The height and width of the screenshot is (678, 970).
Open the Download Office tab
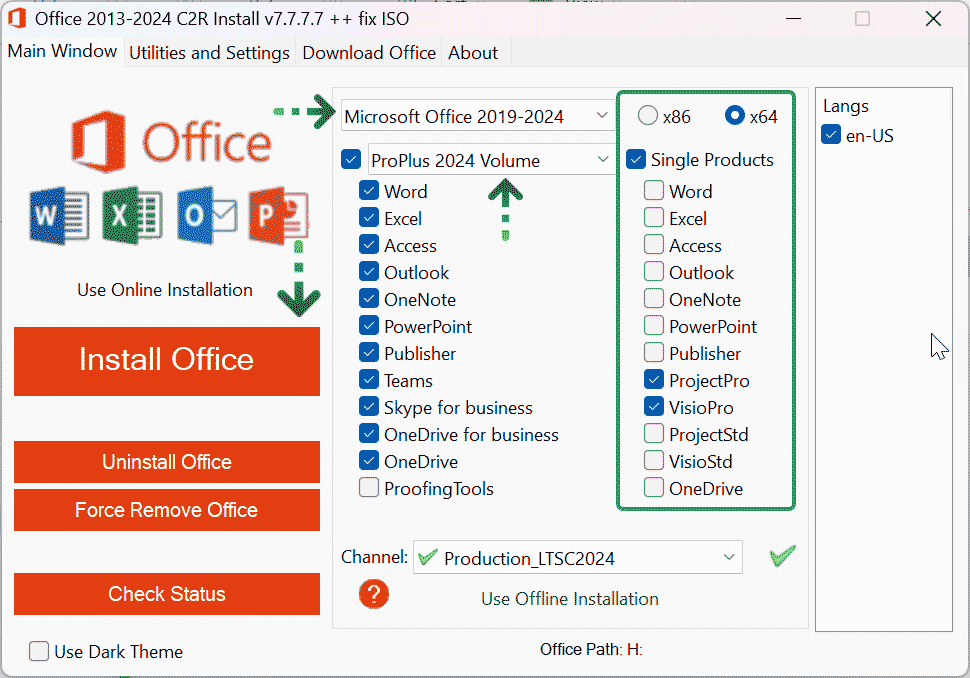click(369, 53)
